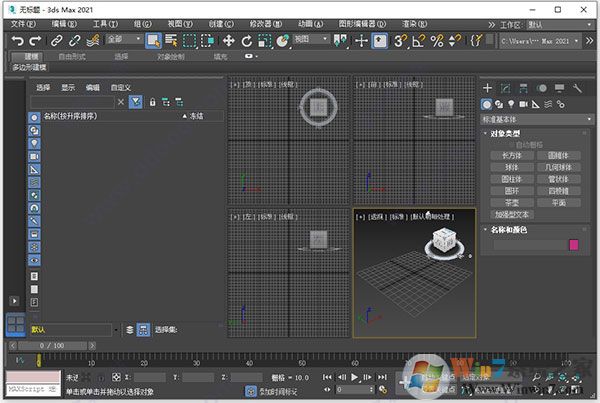
Task: Activate the Select Object tool
Action: coord(153,40)
